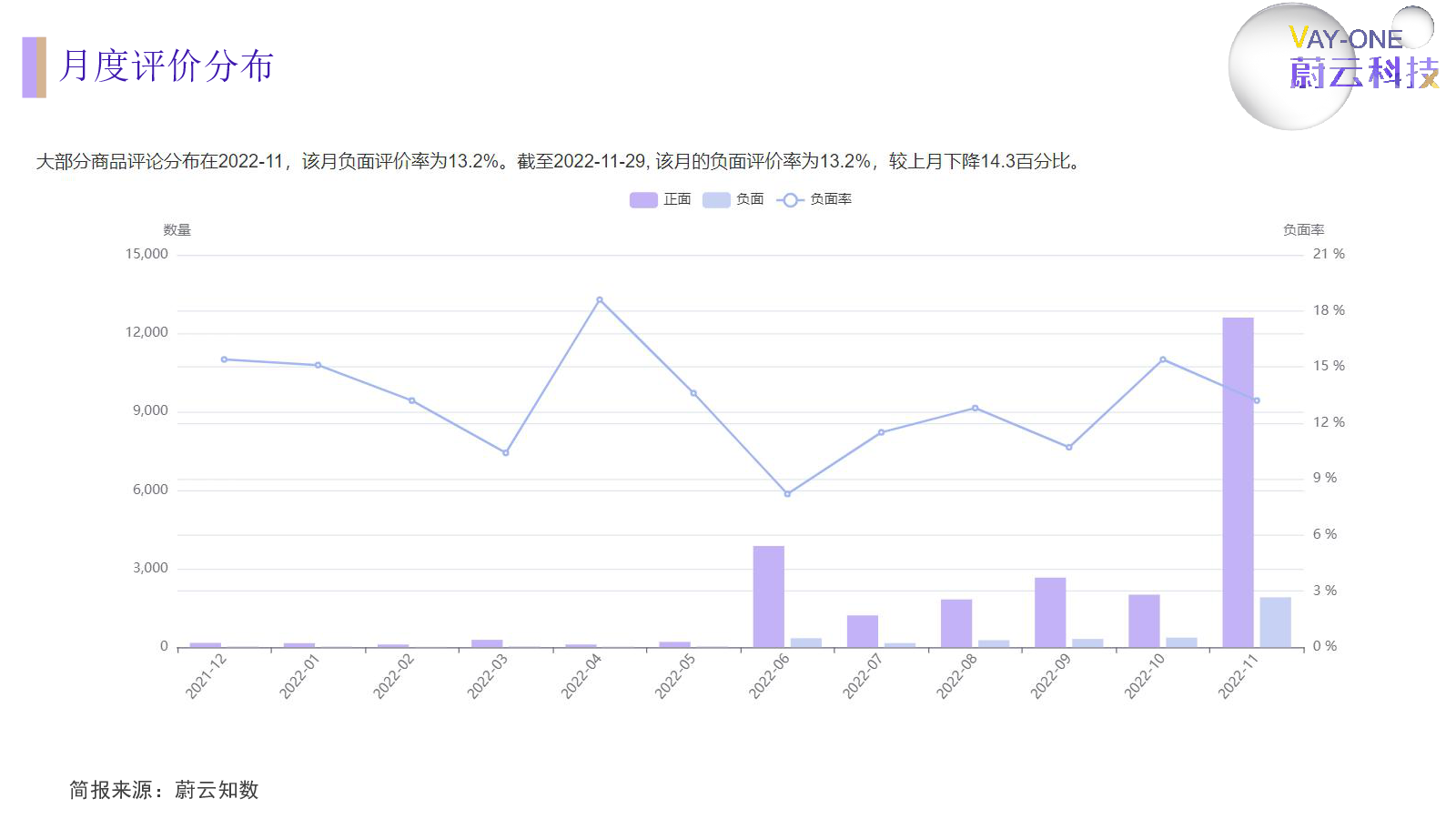Click the 2022-06 lowest line point
This screenshot has width=1456, height=819.
[787, 494]
